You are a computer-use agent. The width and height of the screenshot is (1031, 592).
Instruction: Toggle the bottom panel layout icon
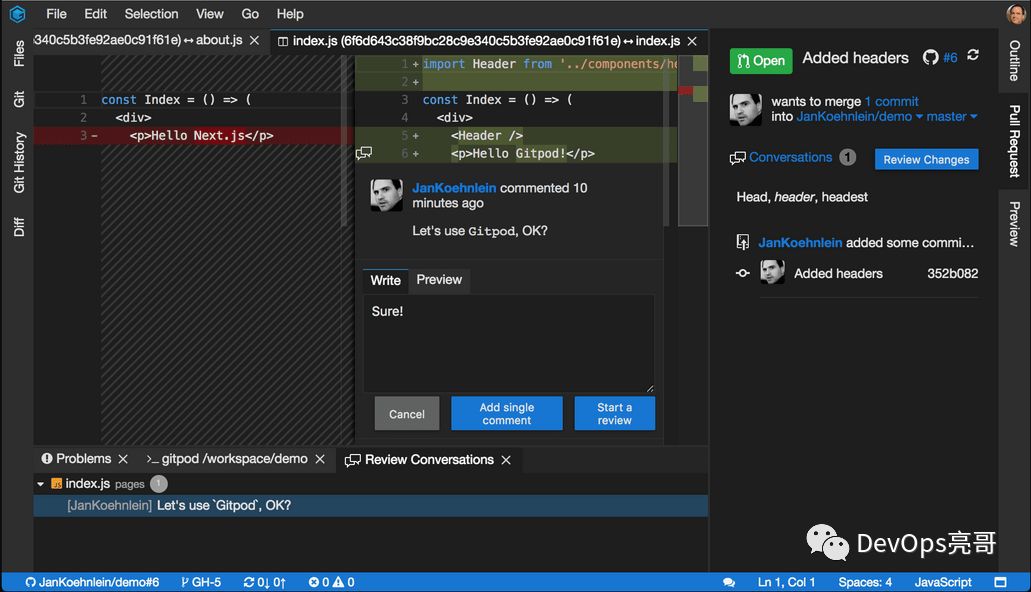pyautogui.click(x=1000, y=582)
